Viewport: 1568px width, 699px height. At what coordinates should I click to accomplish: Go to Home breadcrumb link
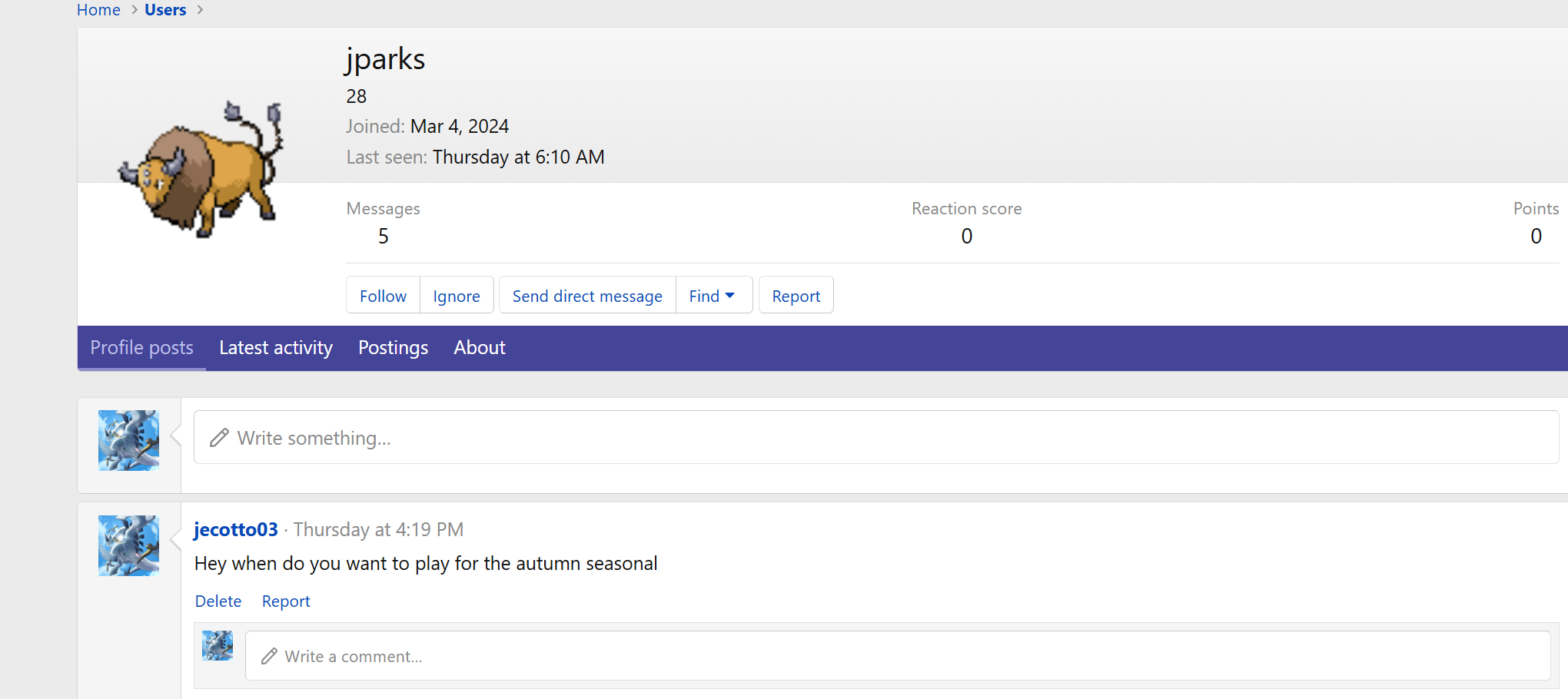click(98, 10)
